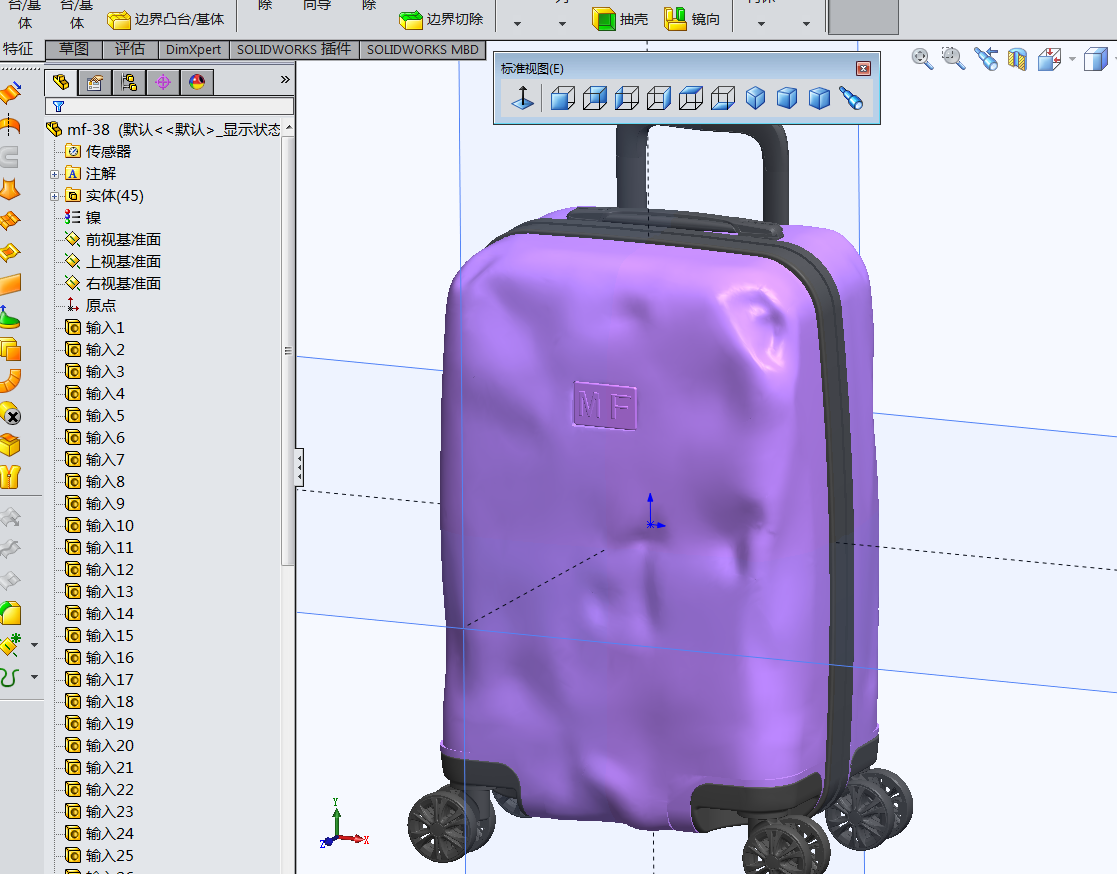Select the Back standard view cube
The image size is (1117, 874).
click(595, 98)
